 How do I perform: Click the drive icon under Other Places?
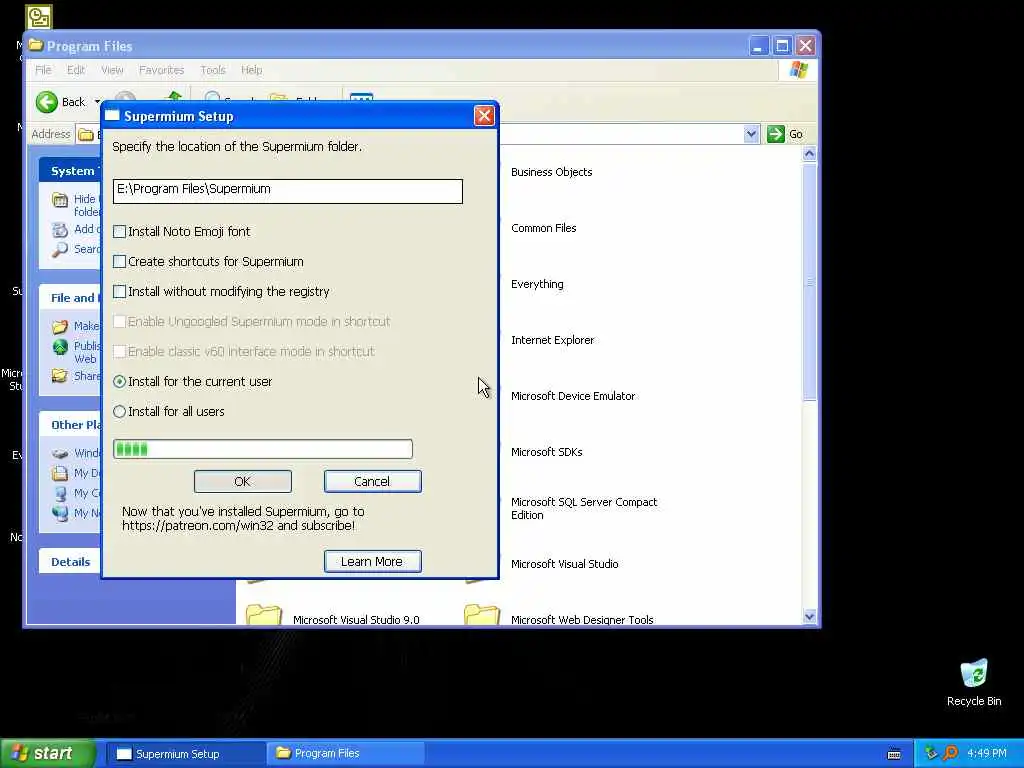tap(60, 453)
